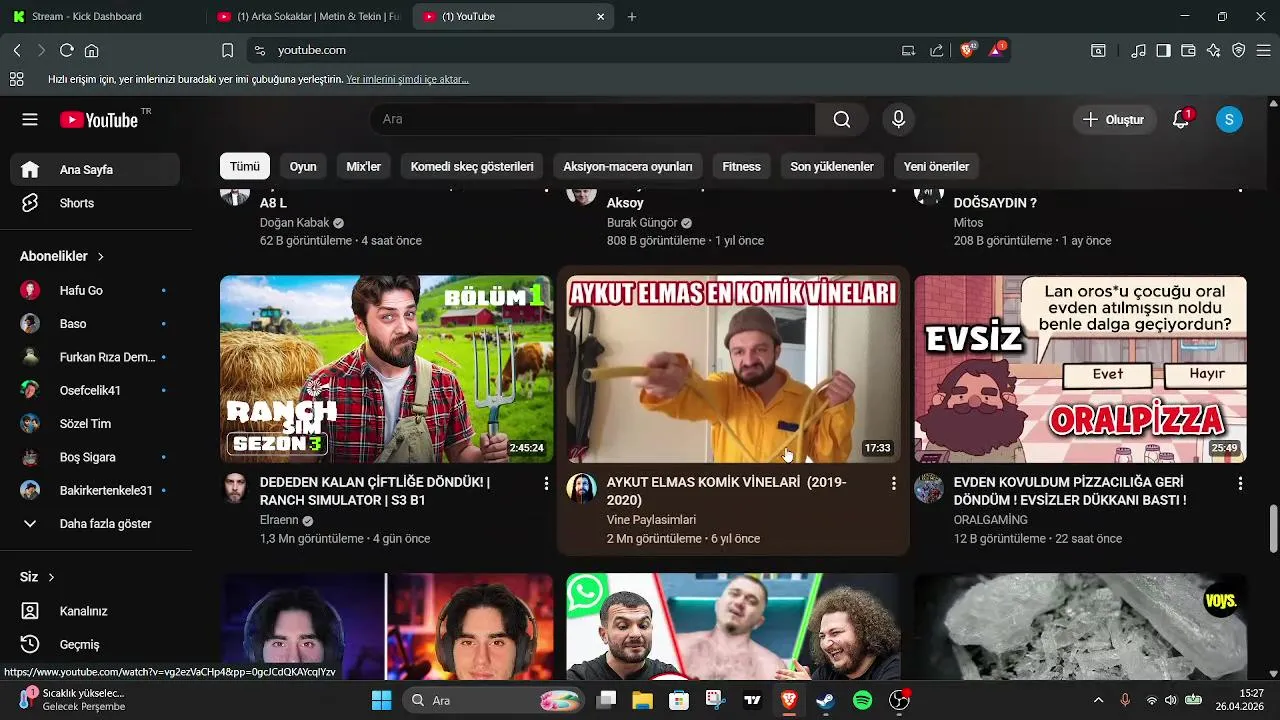
Task: Open Geçmiş history in sidebar
Action: [x=95, y=644]
